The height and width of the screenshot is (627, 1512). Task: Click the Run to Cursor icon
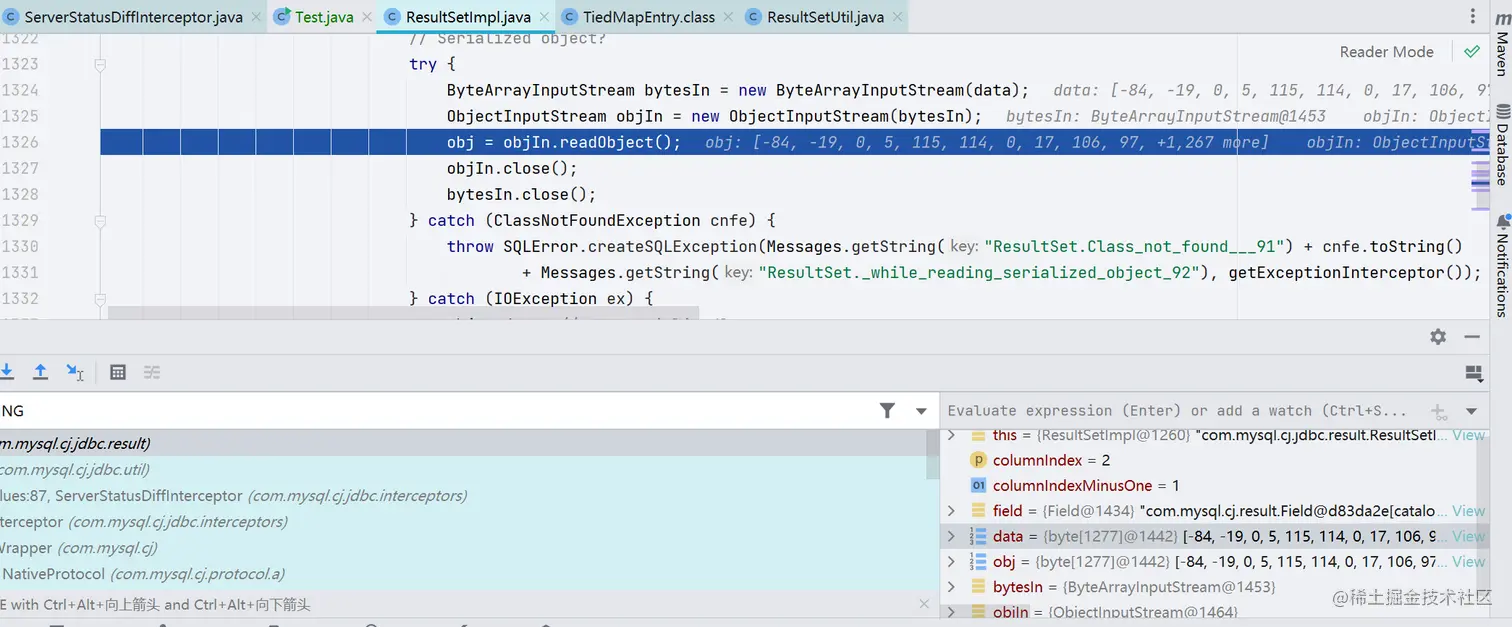pos(75,372)
